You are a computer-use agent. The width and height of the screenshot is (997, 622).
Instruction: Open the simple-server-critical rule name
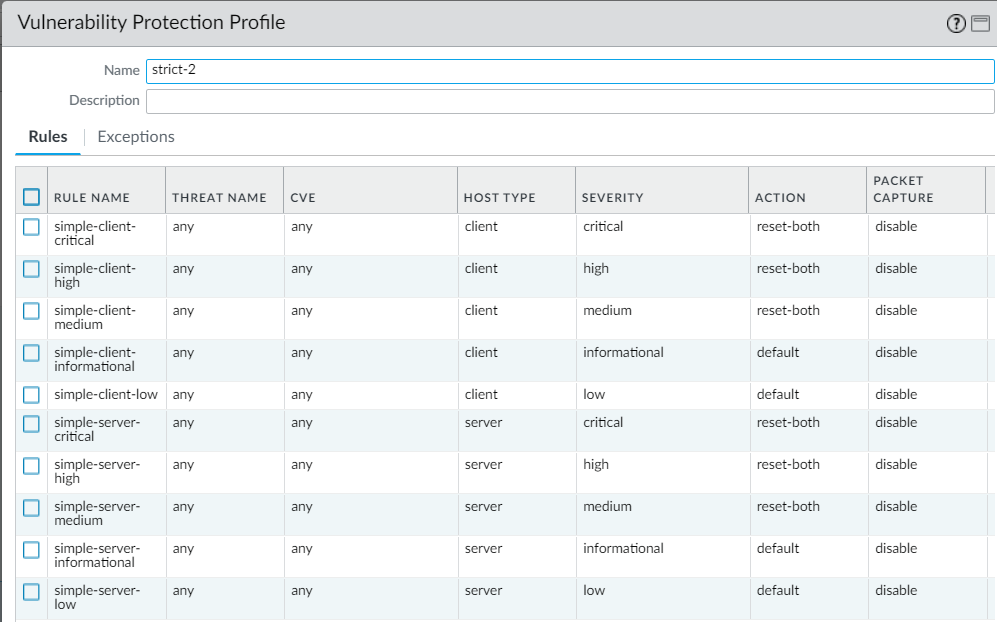pos(95,429)
